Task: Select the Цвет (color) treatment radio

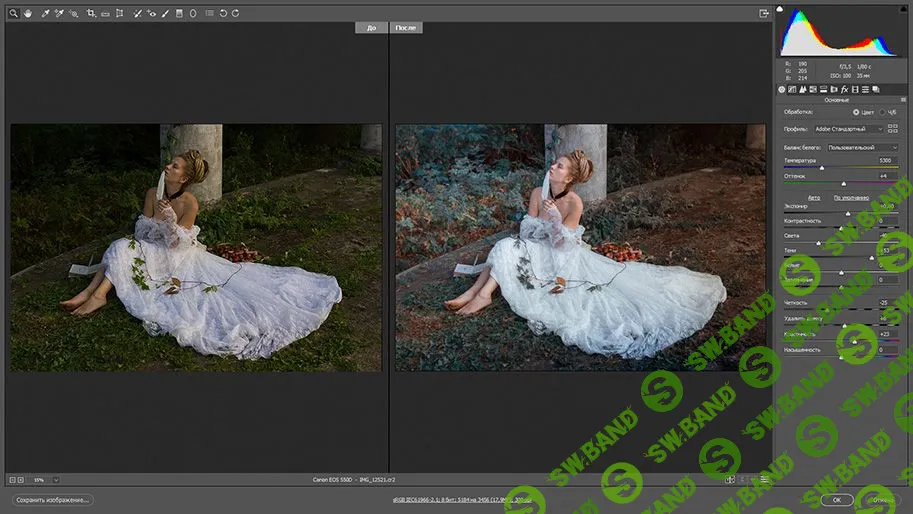Action: coord(856,112)
